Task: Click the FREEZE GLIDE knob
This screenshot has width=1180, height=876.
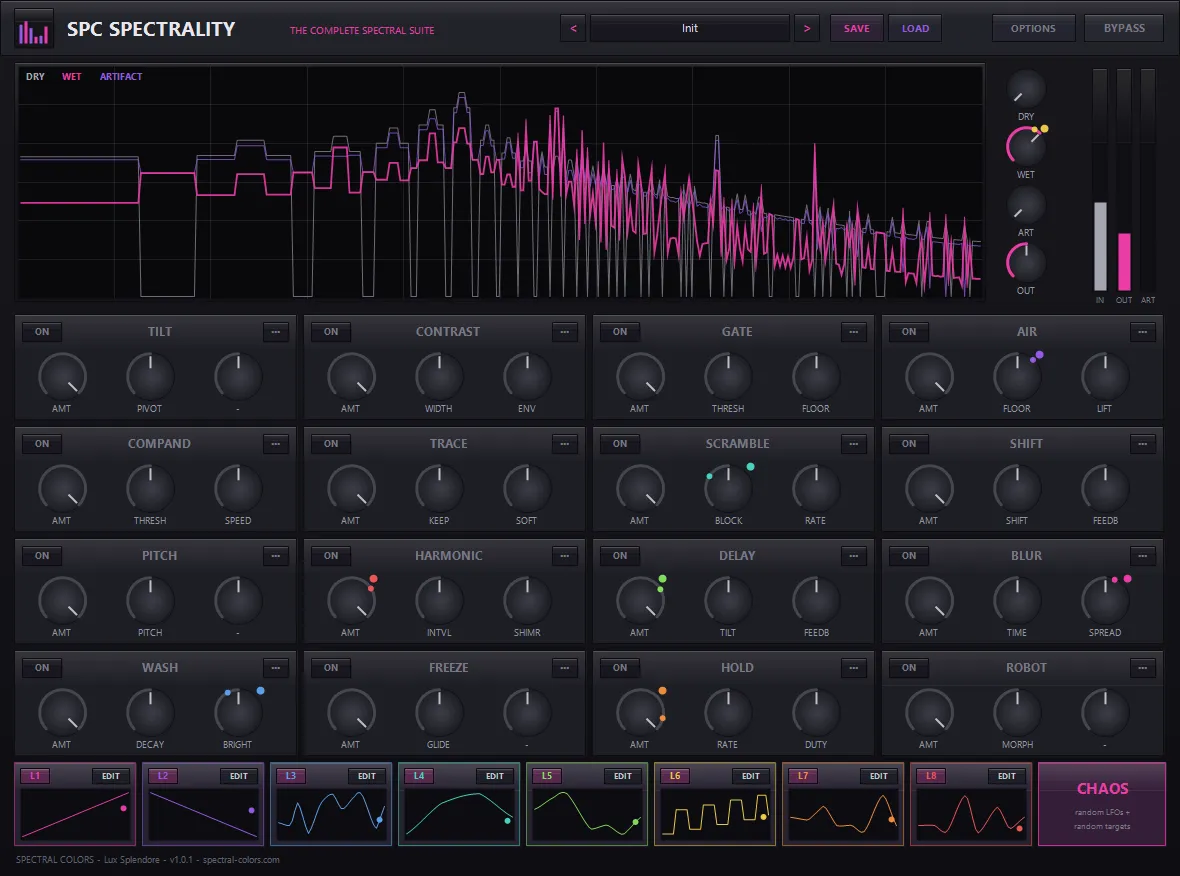Action: click(x=439, y=713)
